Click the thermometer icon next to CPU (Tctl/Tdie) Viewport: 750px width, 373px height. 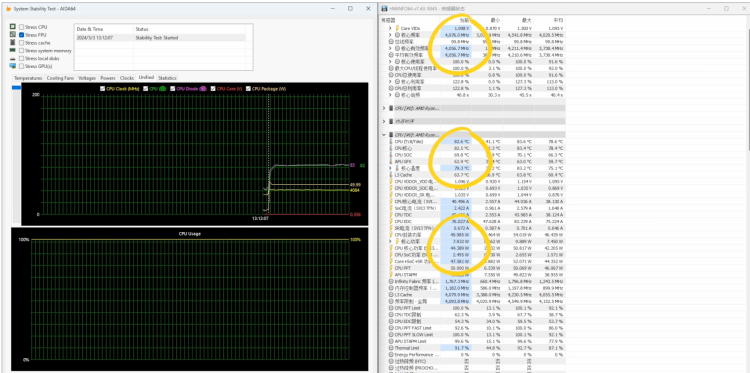point(392,142)
